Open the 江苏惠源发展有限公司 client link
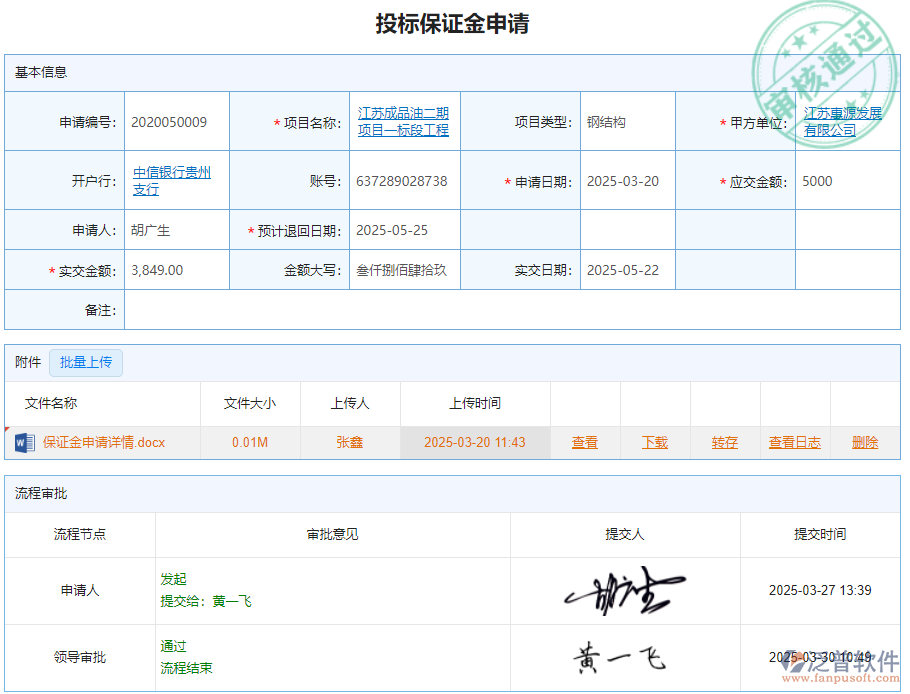The image size is (910, 694). (845, 120)
